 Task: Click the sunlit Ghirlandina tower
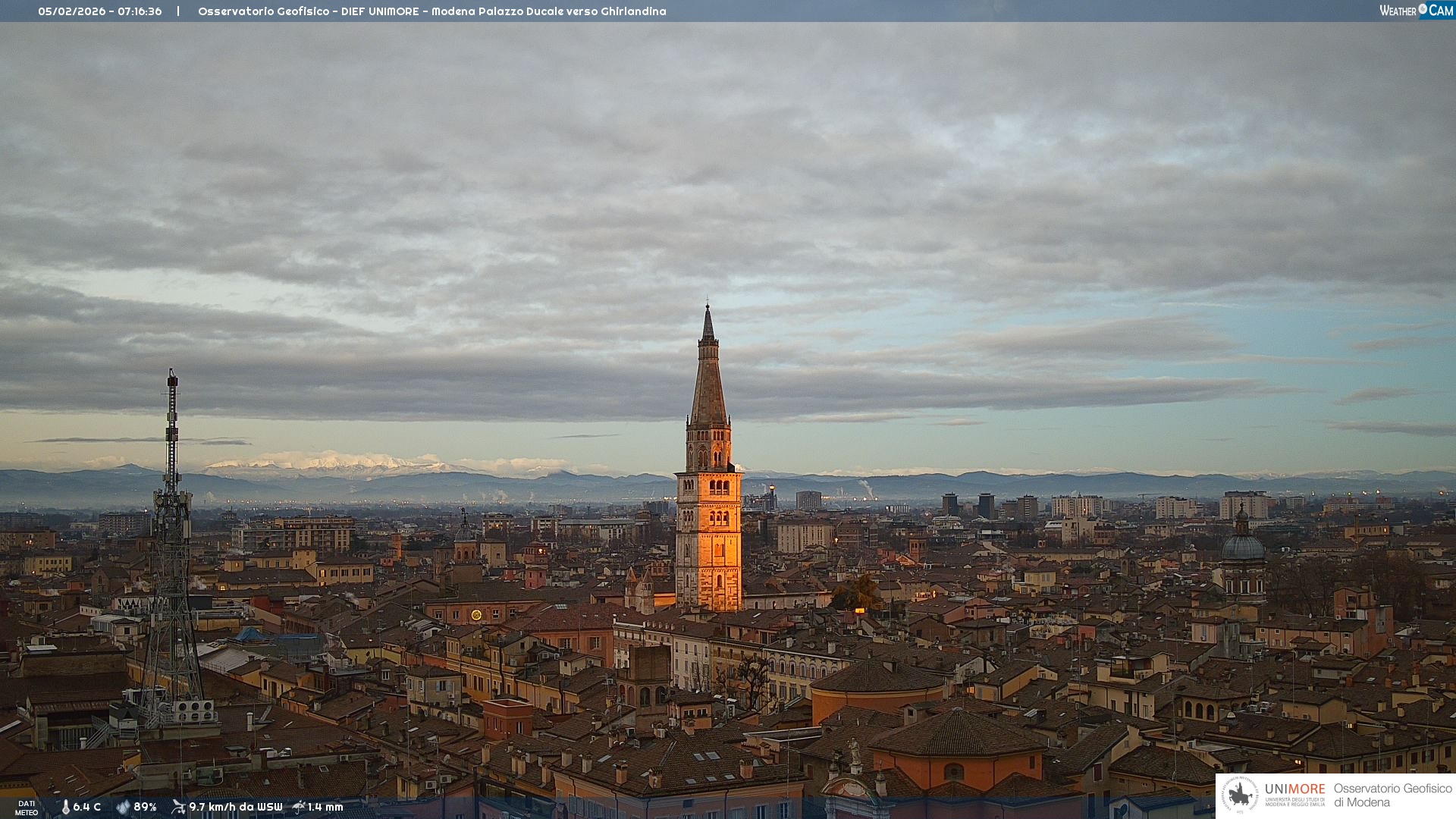pos(709,538)
